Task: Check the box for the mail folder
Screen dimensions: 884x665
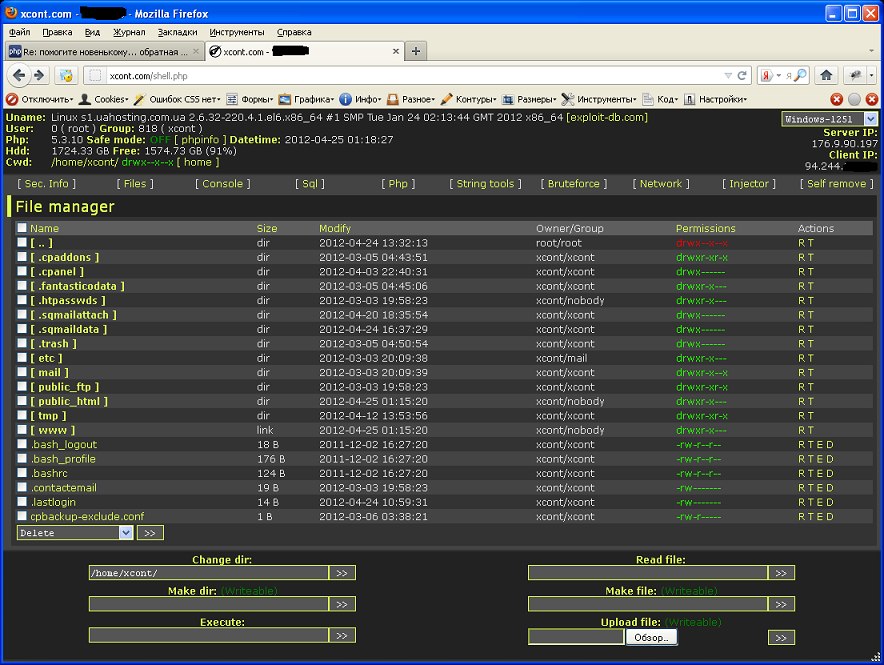Action: pos(22,372)
